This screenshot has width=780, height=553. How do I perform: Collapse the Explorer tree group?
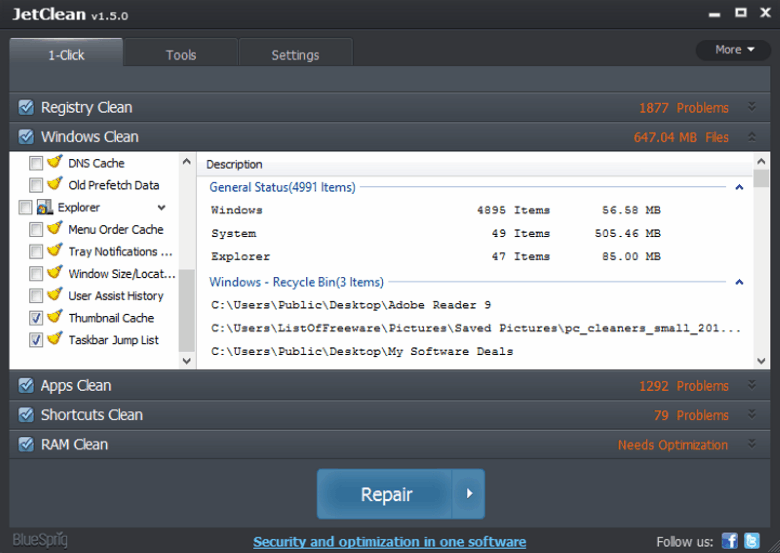pos(162,207)
